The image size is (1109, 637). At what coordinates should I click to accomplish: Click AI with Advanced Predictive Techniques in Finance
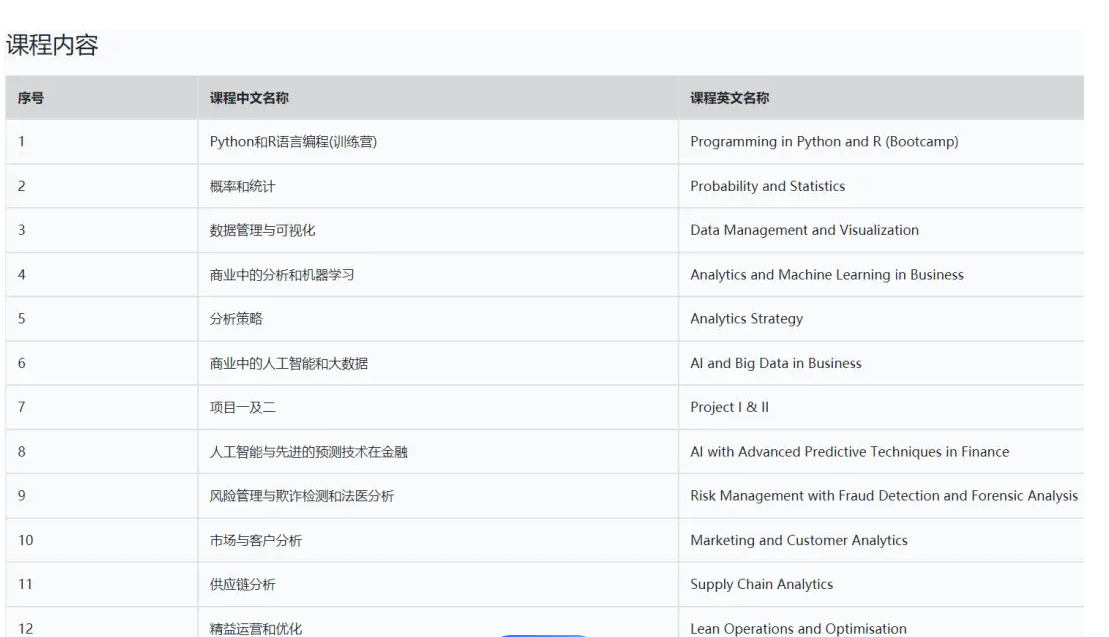(849, 451)
